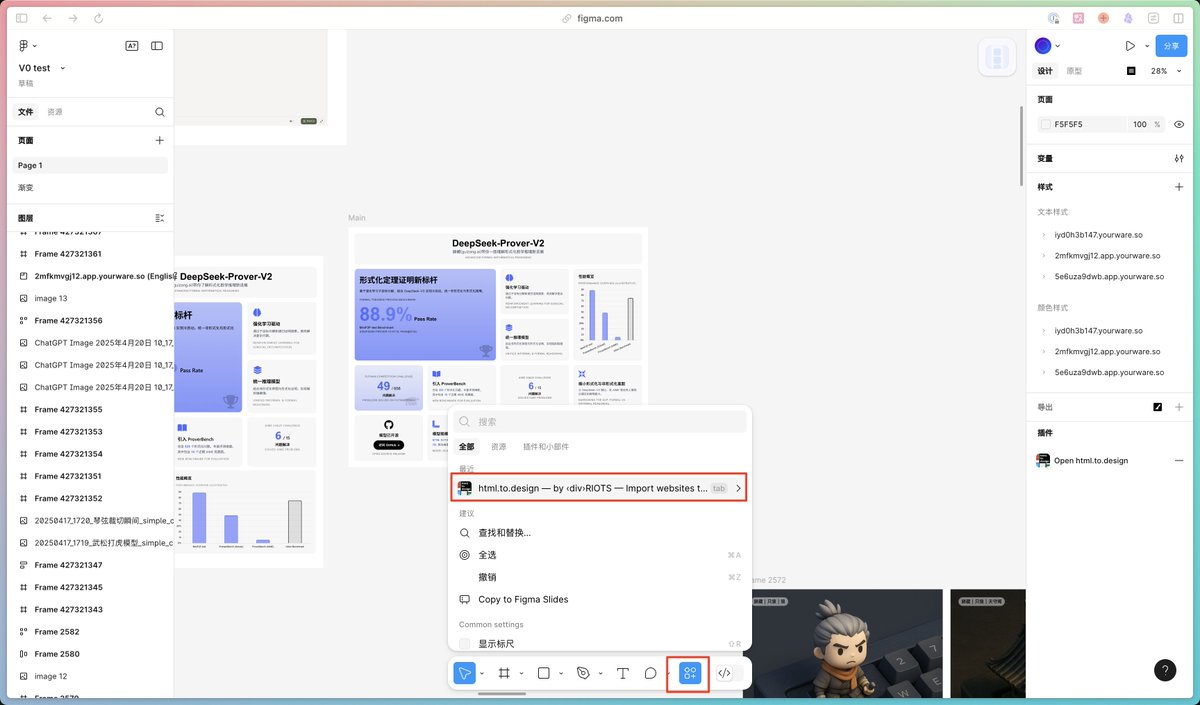Expand iyd0h3b147.yourware.so text style group
Image resolution: width=1200 pixels, height=705 pixels.
click(1044, 235)
